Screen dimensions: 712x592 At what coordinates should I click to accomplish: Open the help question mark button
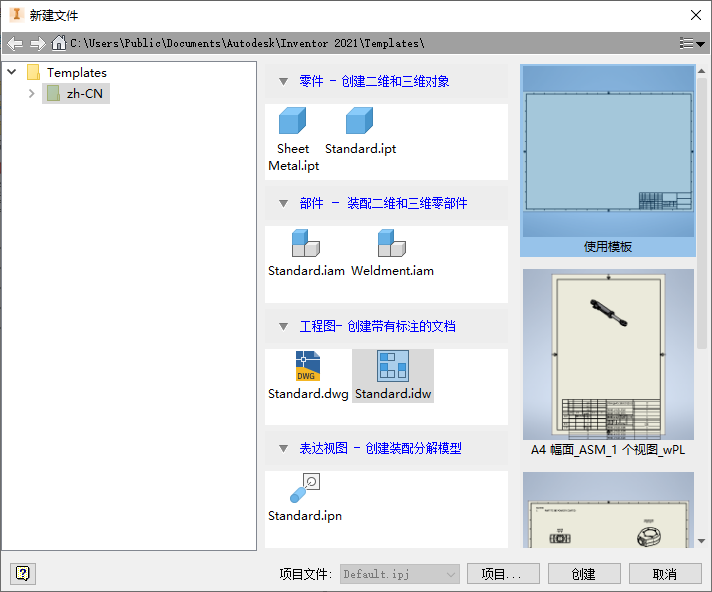coord(22,573)
